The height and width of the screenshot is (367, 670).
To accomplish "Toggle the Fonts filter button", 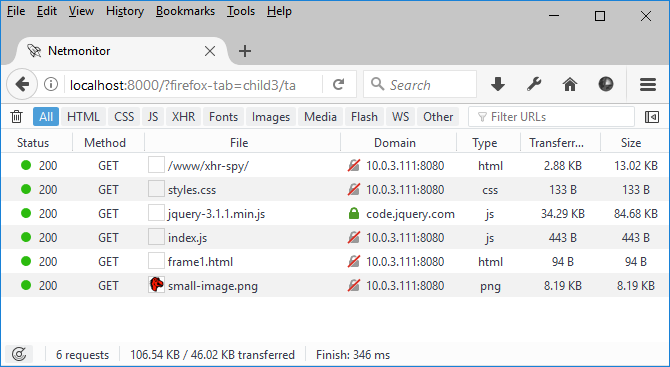I will pos(223,117).
